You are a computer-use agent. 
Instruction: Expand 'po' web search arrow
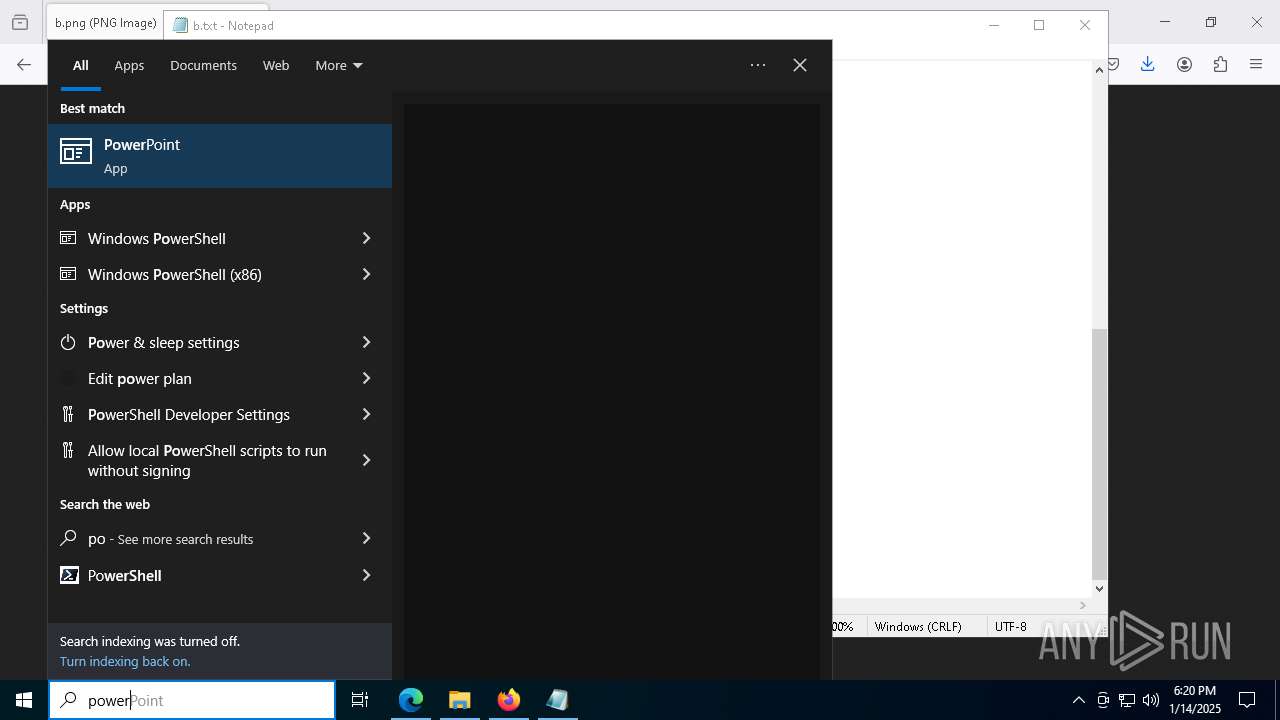click(366, 538)
